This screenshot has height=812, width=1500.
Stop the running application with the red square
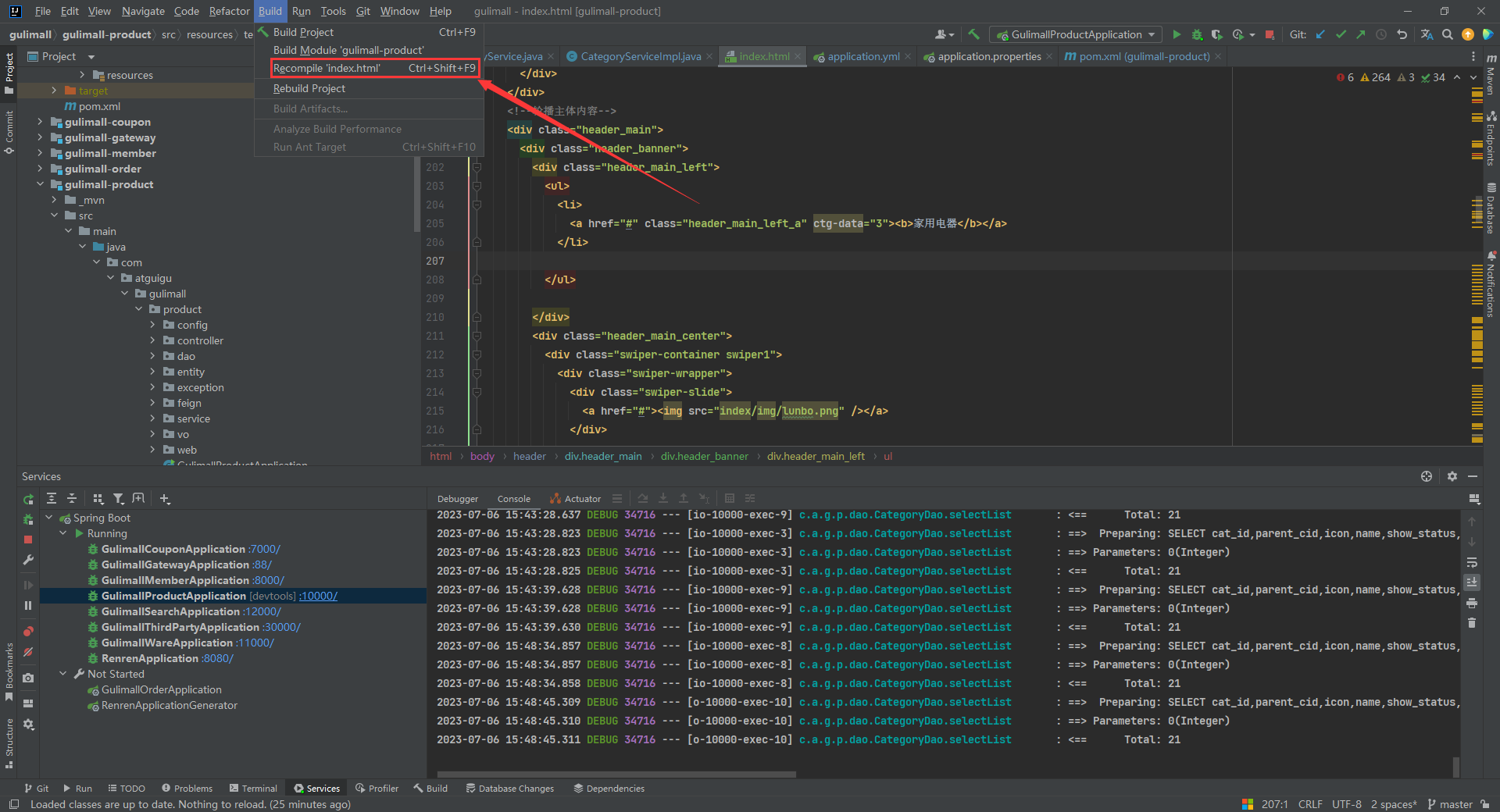1270,34
